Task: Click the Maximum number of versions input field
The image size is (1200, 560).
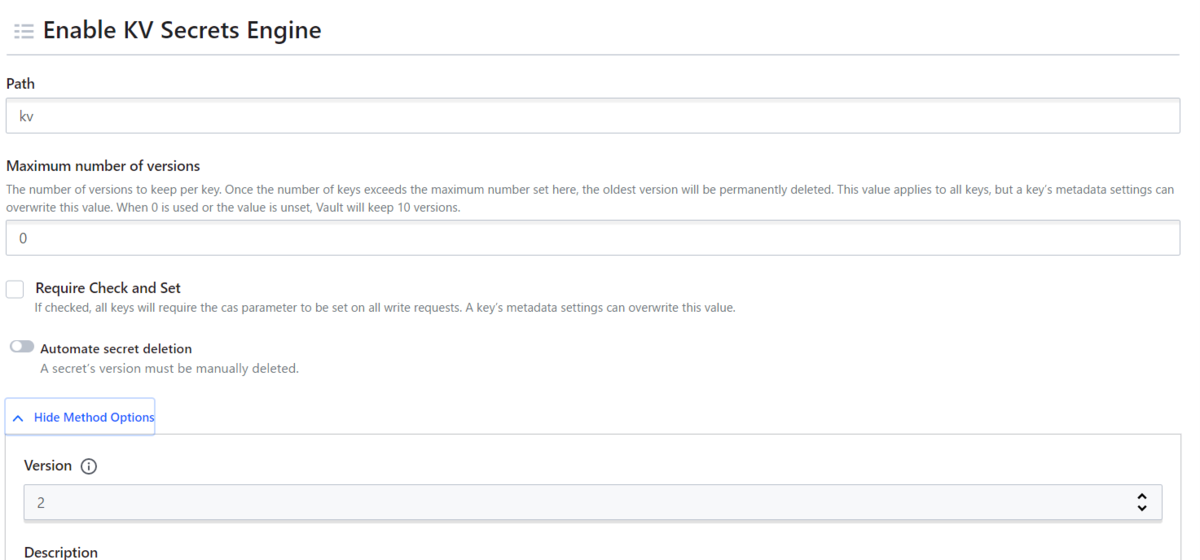Action: (592, 239)
